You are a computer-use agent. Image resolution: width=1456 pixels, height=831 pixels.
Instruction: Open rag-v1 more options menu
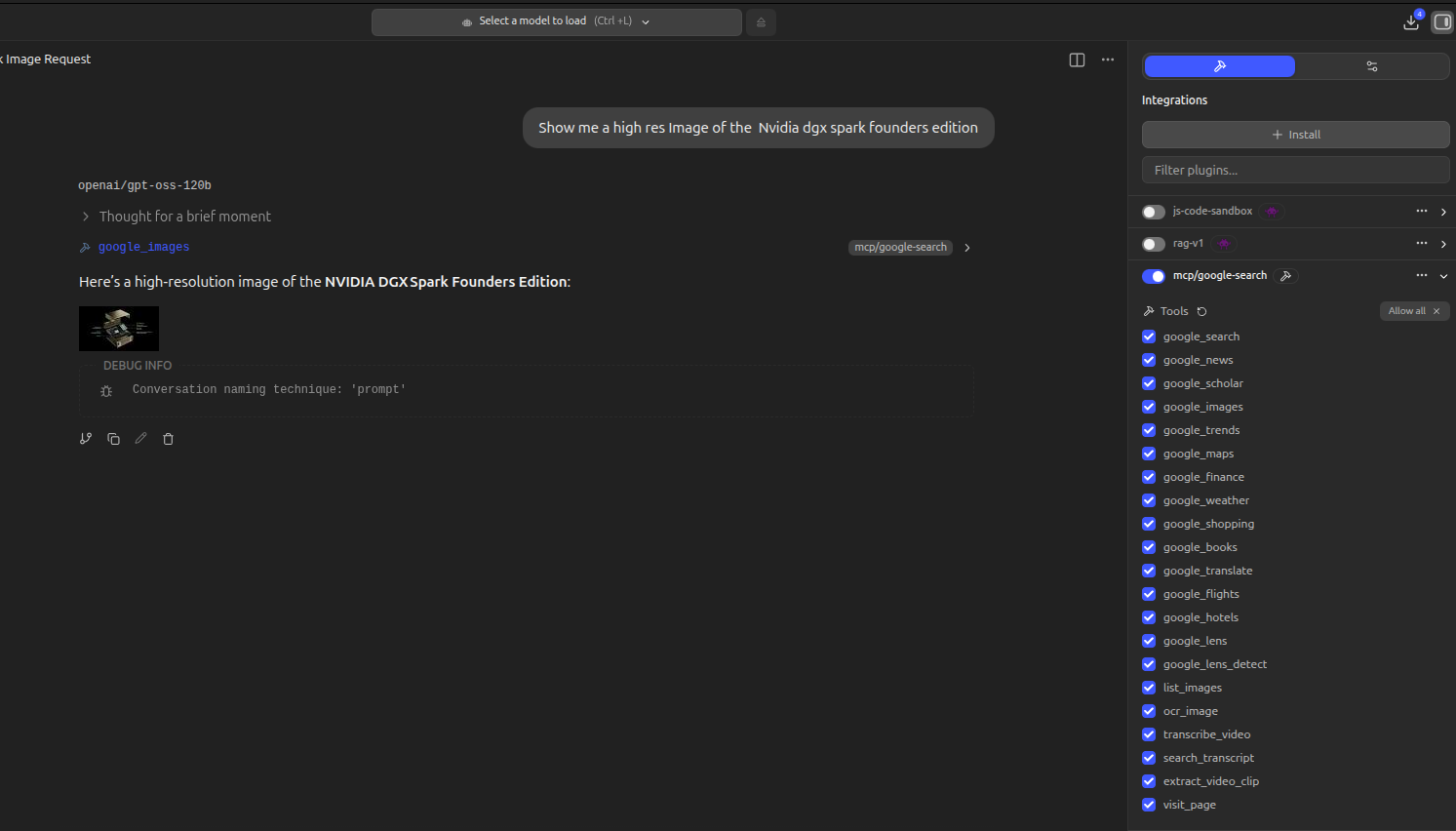[1422, 243]
